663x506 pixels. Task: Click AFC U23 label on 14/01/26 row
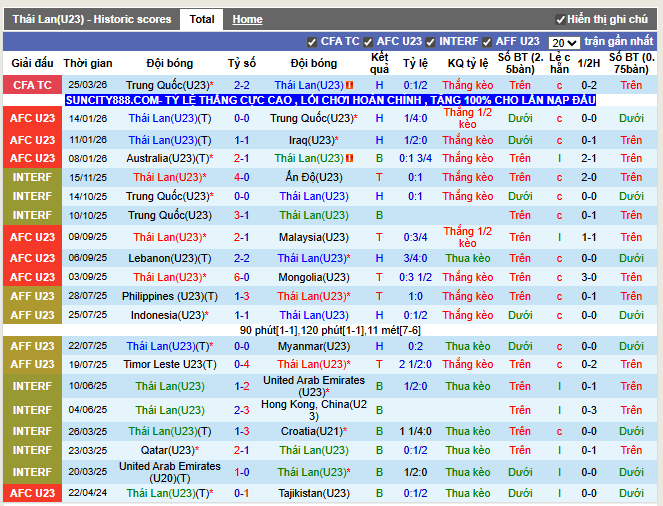pos(32,118)
